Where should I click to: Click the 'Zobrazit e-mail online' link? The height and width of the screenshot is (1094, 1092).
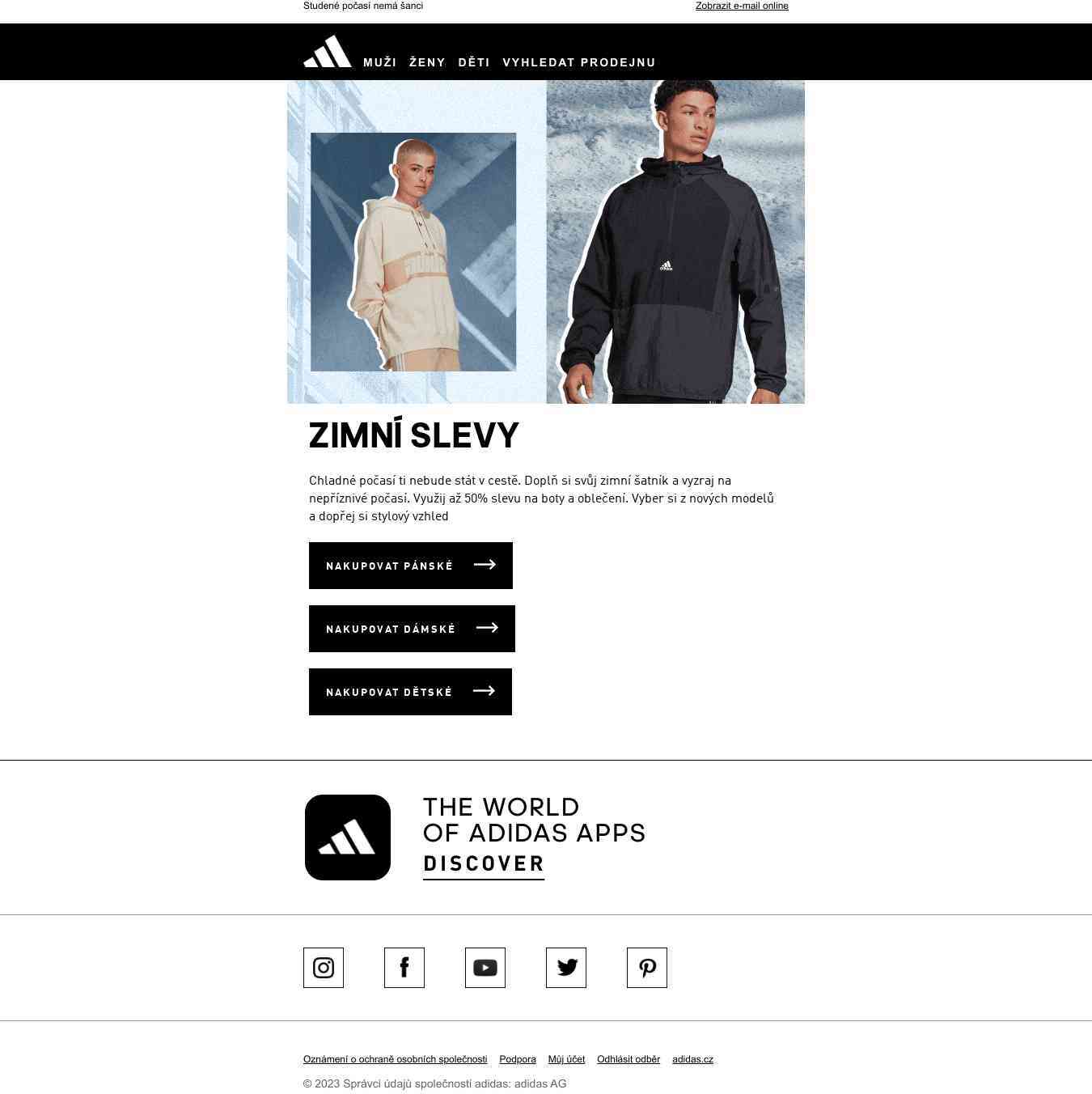pos(742,6)
